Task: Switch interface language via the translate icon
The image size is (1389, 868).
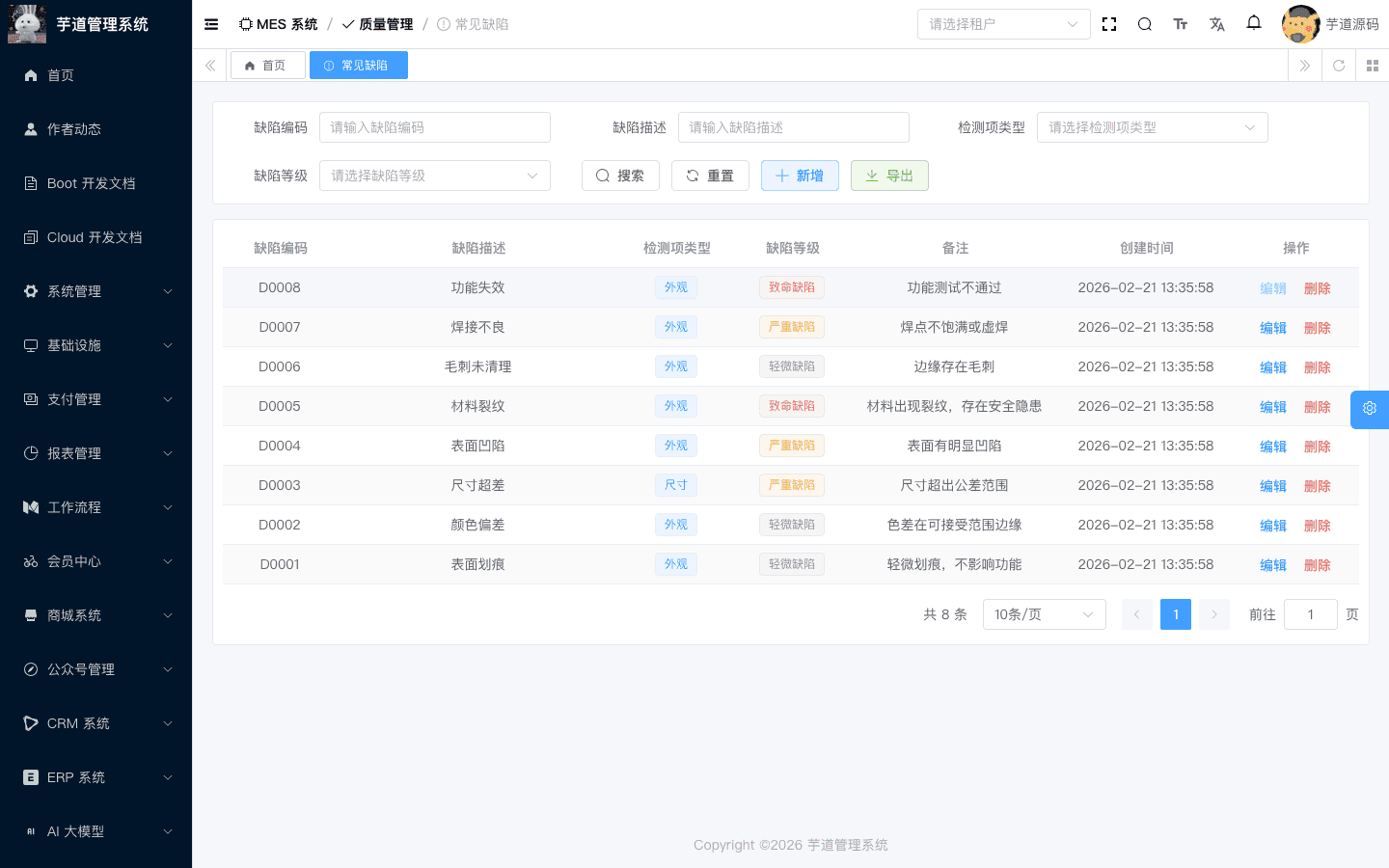Action: [x=1217, y=24]
